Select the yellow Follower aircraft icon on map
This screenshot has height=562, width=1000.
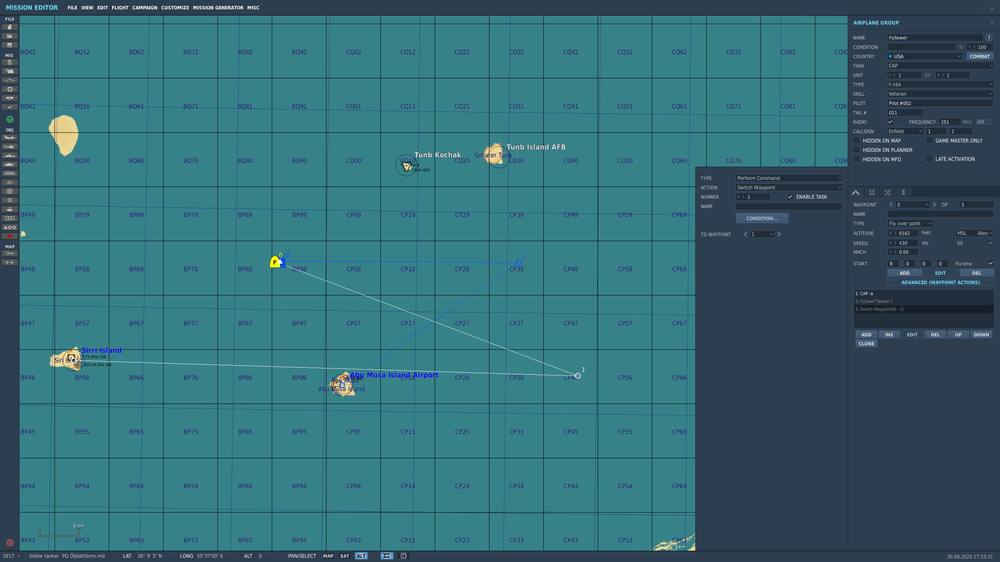(275, 262)
